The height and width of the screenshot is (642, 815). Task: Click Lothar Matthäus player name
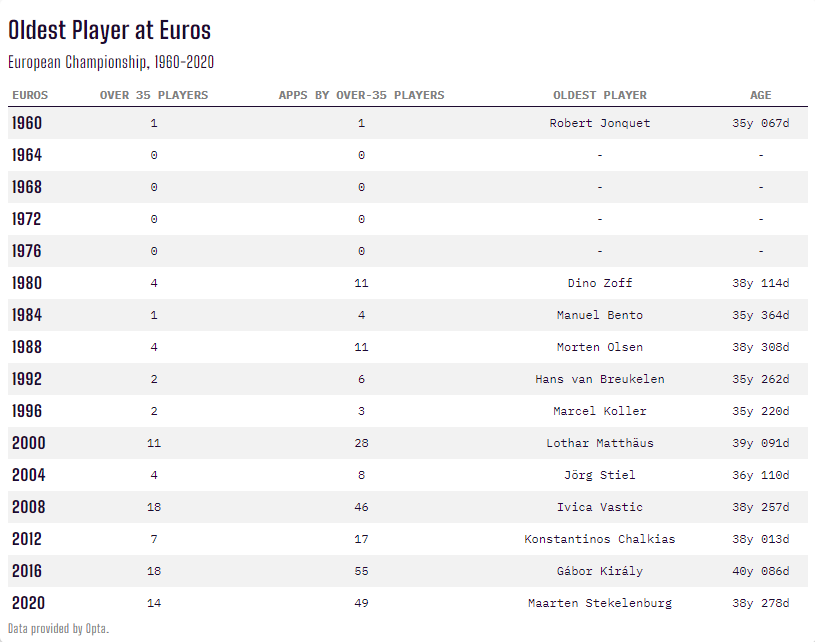600,443
